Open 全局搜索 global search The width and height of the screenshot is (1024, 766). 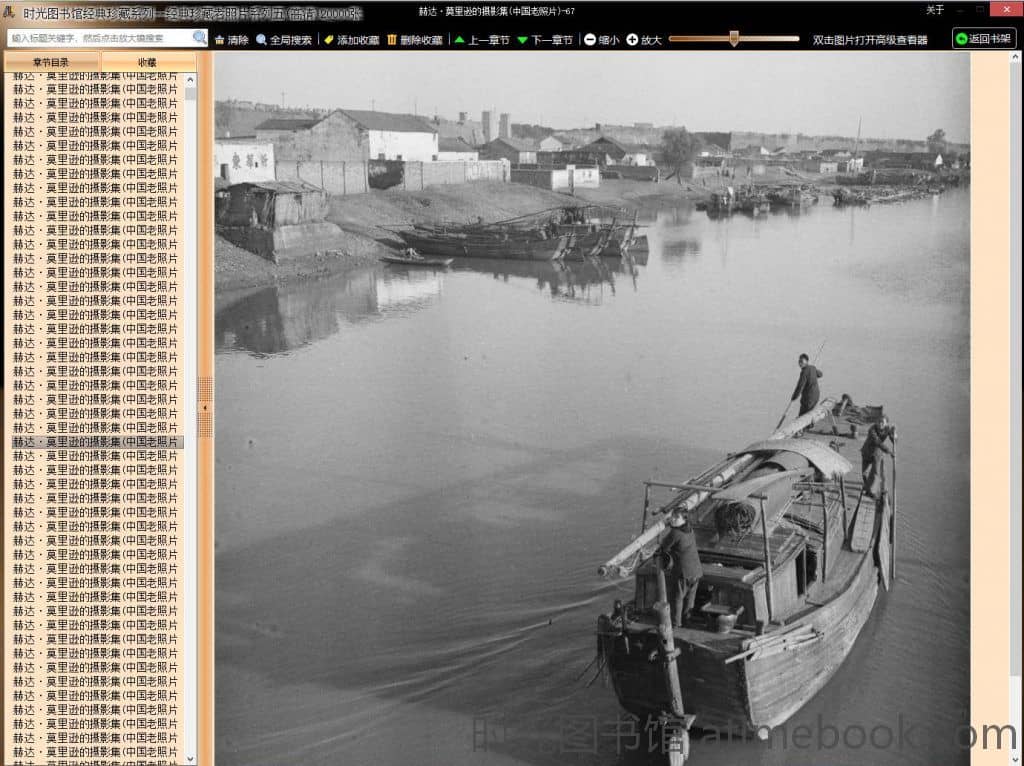click(284, 40)
